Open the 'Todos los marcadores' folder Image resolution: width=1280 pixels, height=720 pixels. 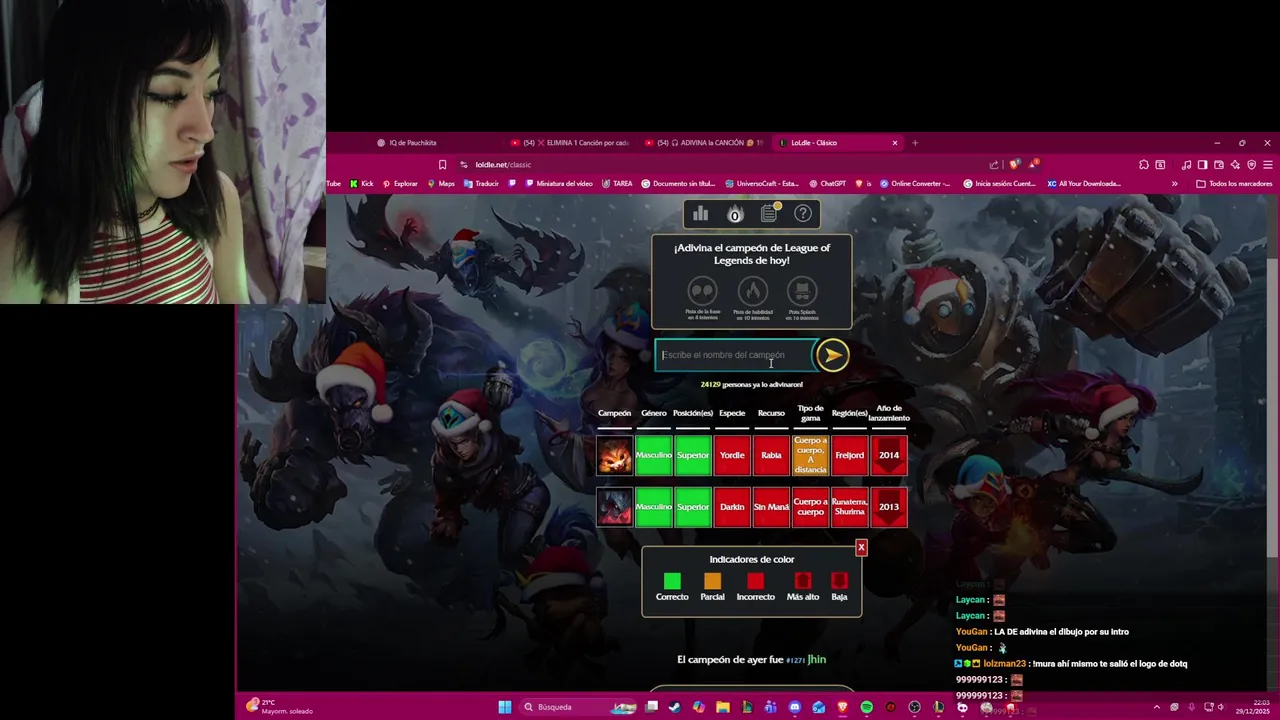1235,184
